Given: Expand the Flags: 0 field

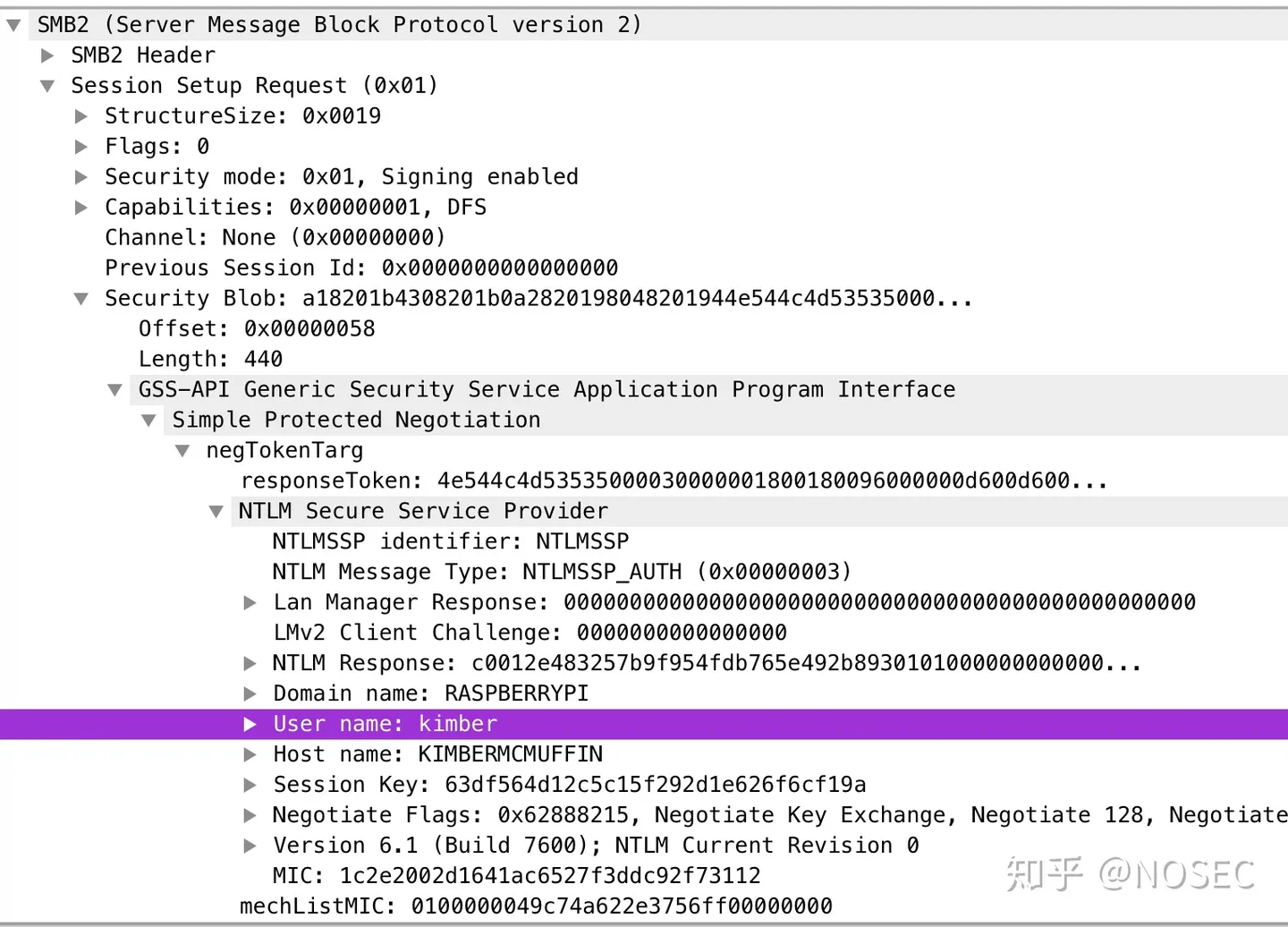Looking at the screenshot, I should click(81, 147).
